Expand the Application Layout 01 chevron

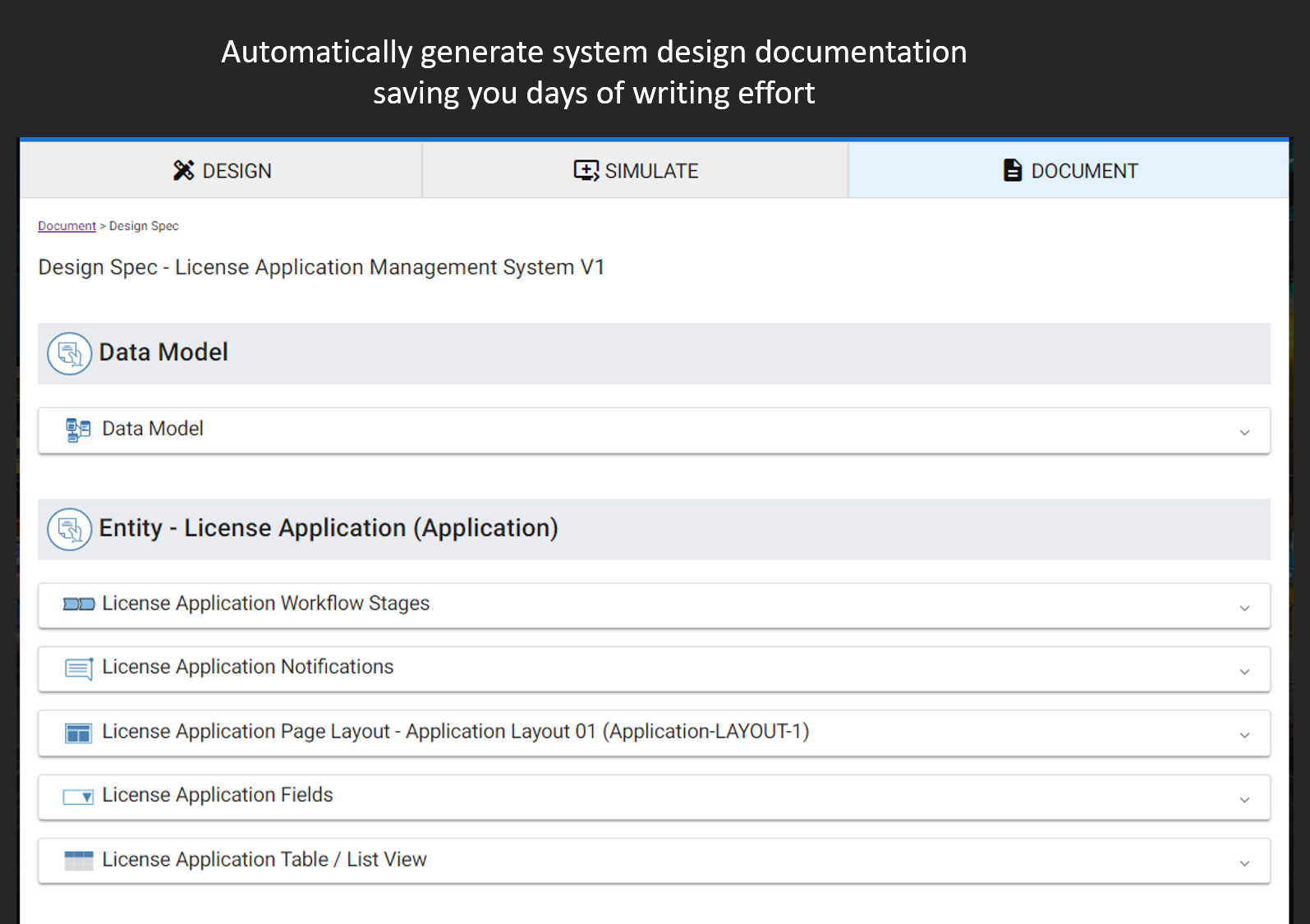pos(1244,735)
